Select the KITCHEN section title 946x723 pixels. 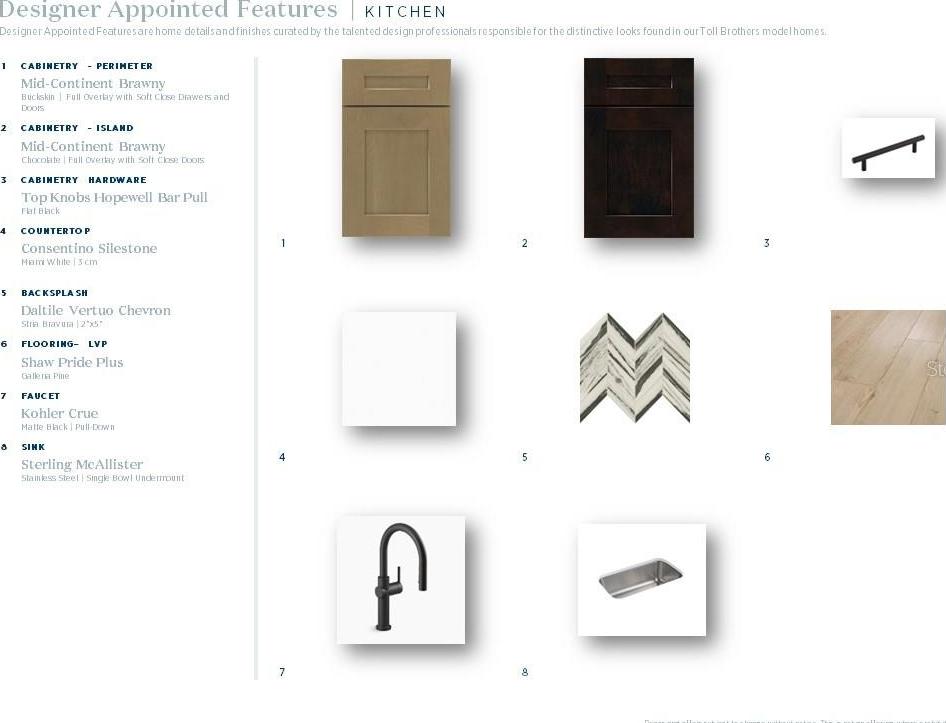click(x=405, y=11)
